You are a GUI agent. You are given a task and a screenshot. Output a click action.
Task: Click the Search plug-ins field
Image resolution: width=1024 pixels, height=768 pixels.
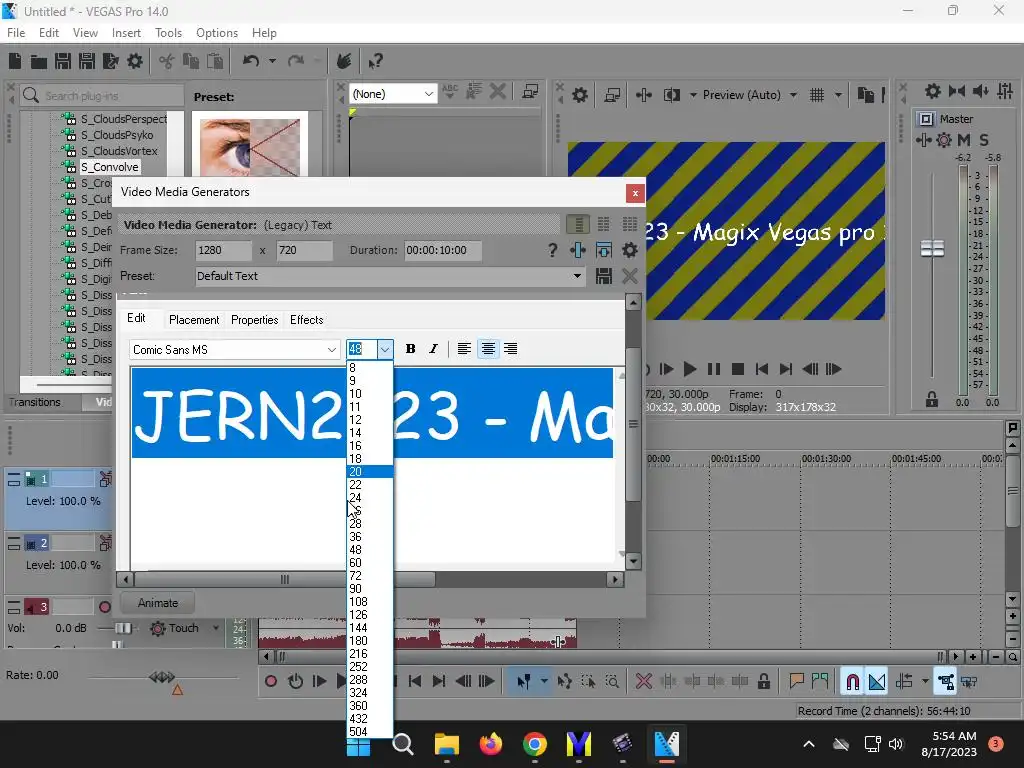[102, 95]
